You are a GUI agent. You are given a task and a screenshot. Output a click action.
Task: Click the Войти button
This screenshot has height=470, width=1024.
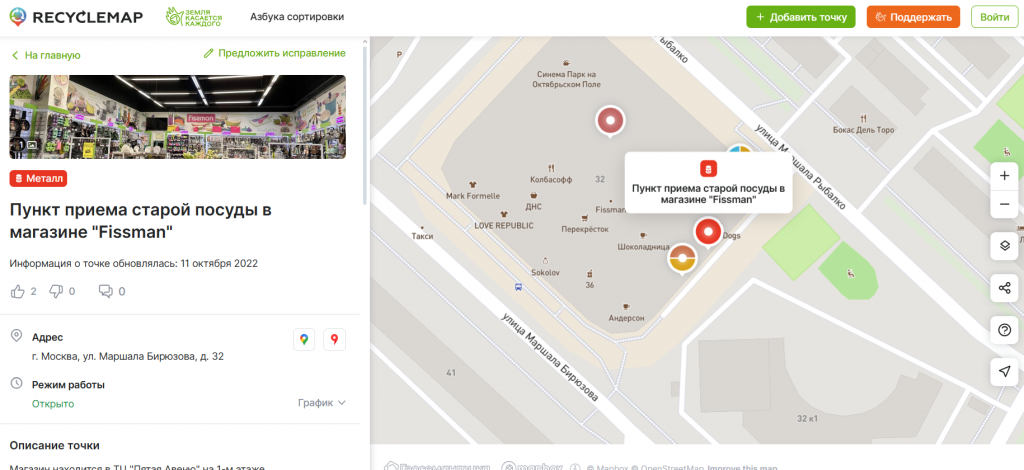click(995, 17)
